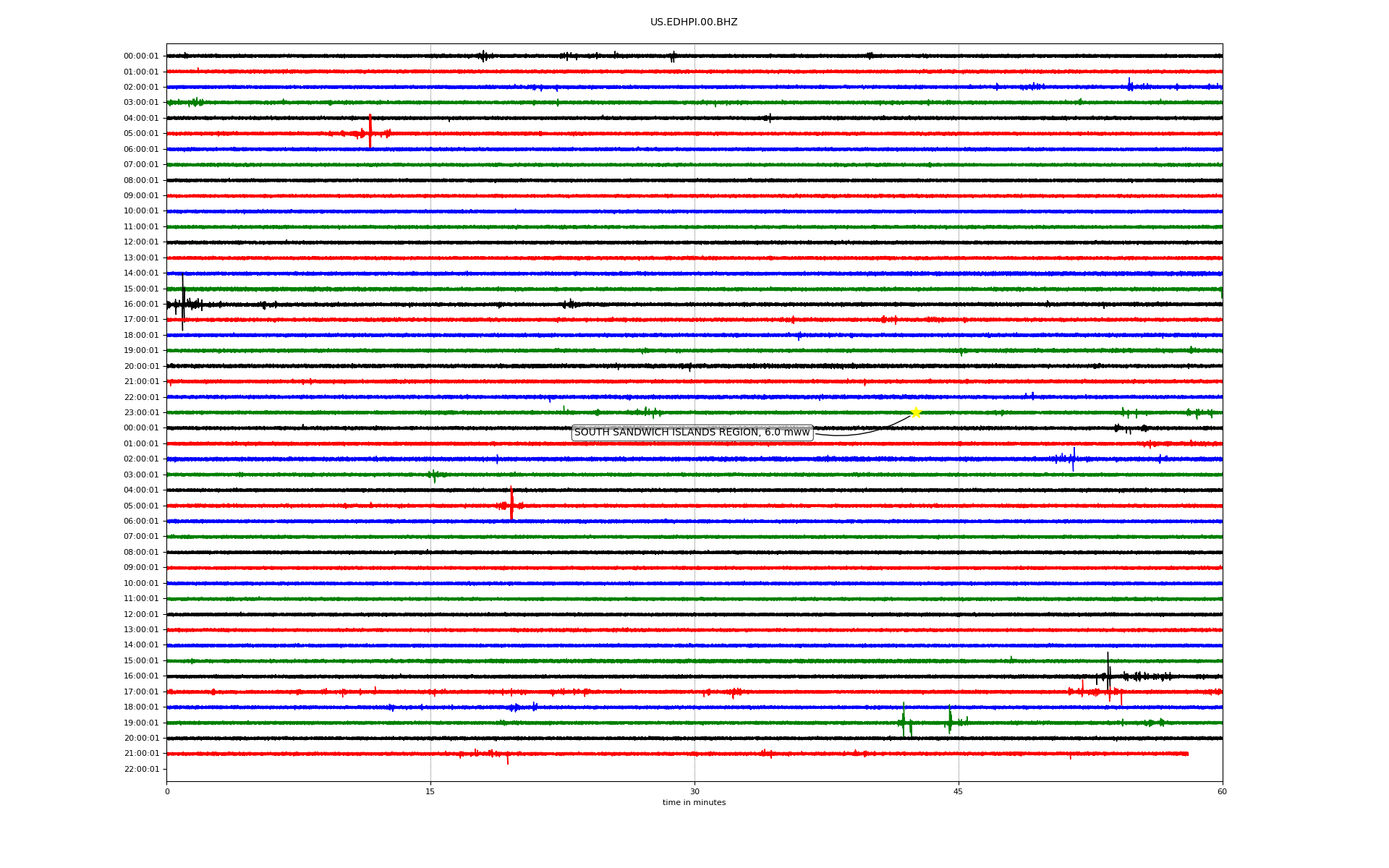The width and height of the screenshot is (1389, 868).
Task: Click the 15 tick on the x-axis
Action: pos(430,791)
